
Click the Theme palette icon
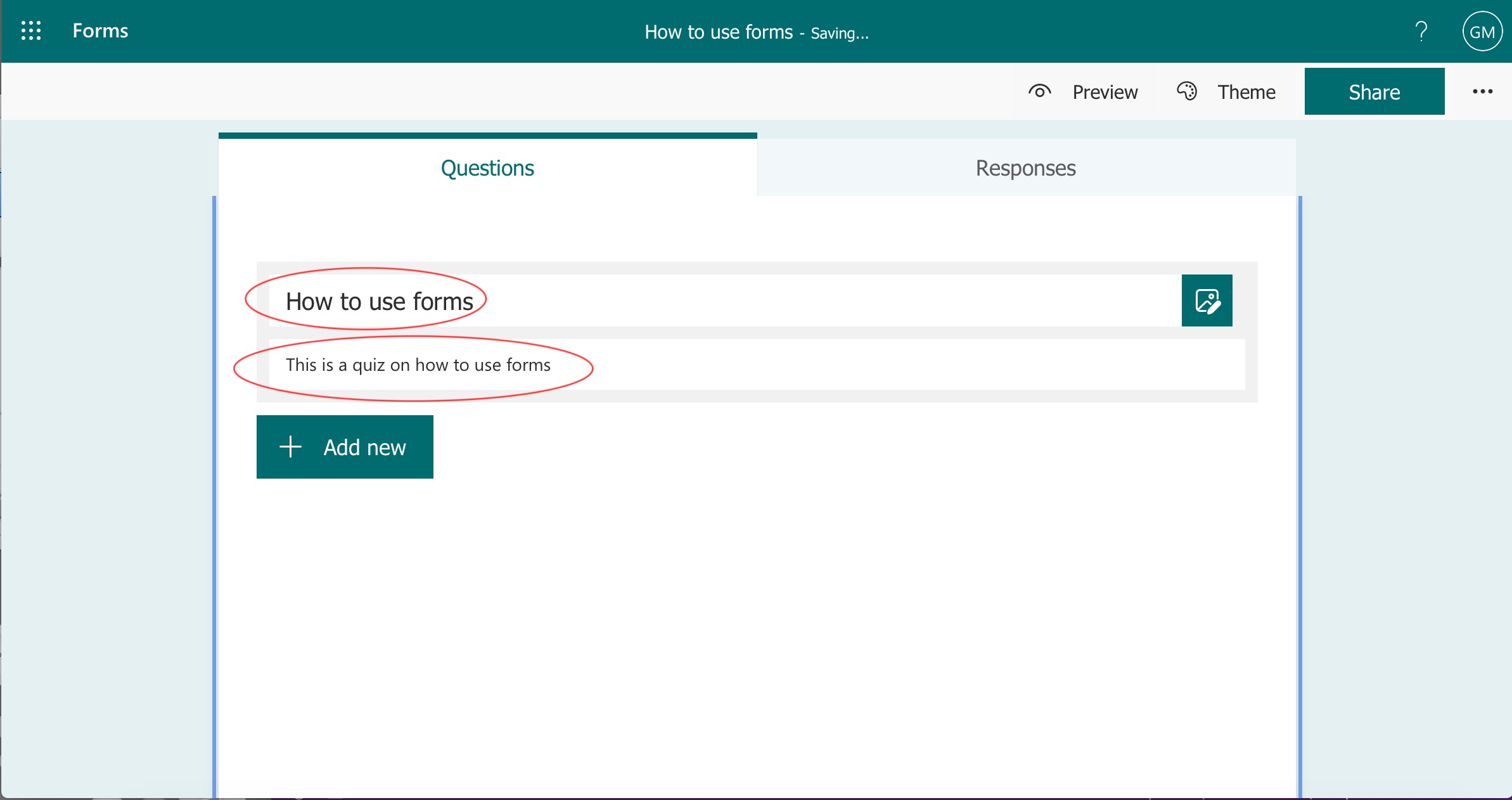click(1186, 91)
